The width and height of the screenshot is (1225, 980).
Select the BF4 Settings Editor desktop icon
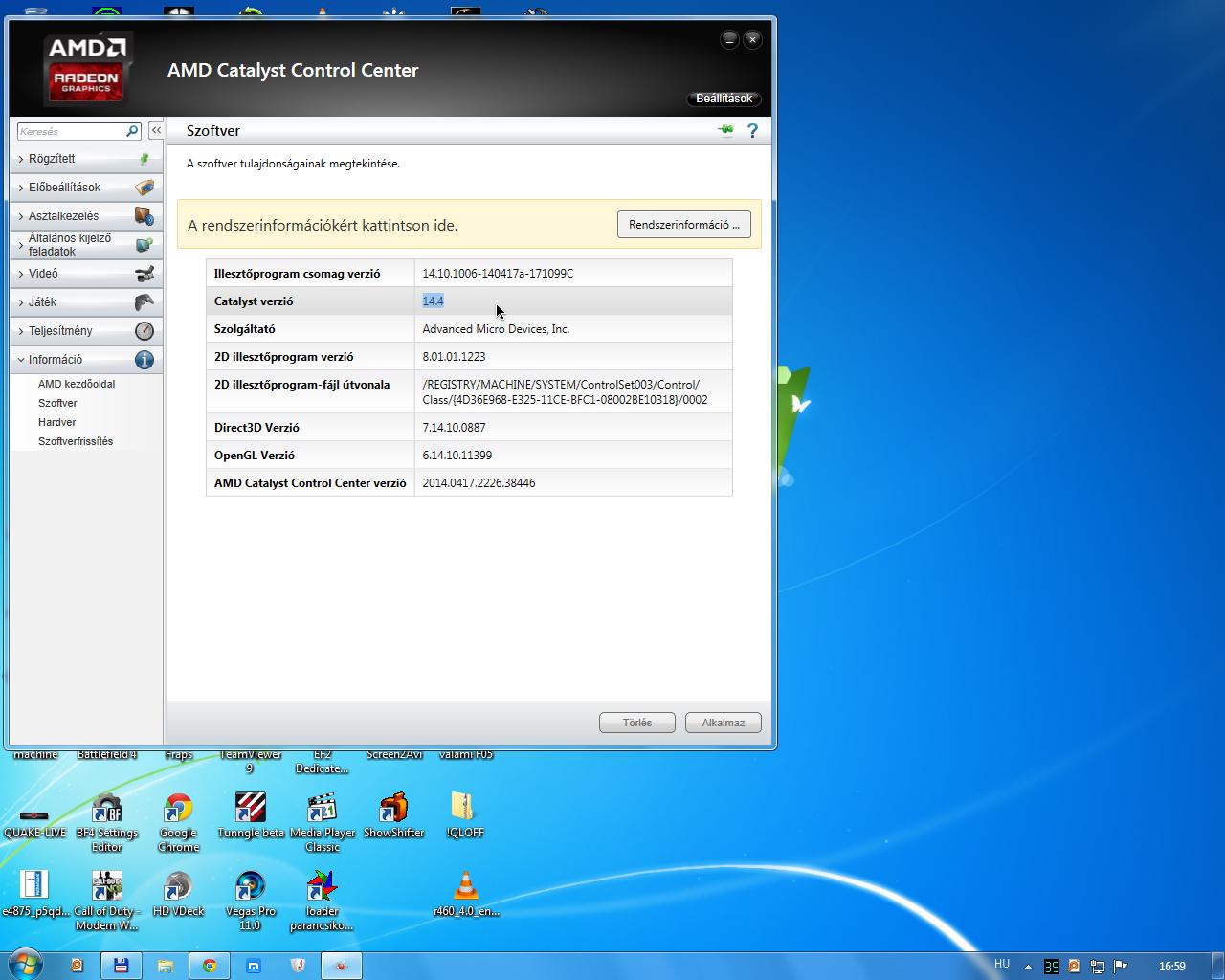[x=106, y=822]
